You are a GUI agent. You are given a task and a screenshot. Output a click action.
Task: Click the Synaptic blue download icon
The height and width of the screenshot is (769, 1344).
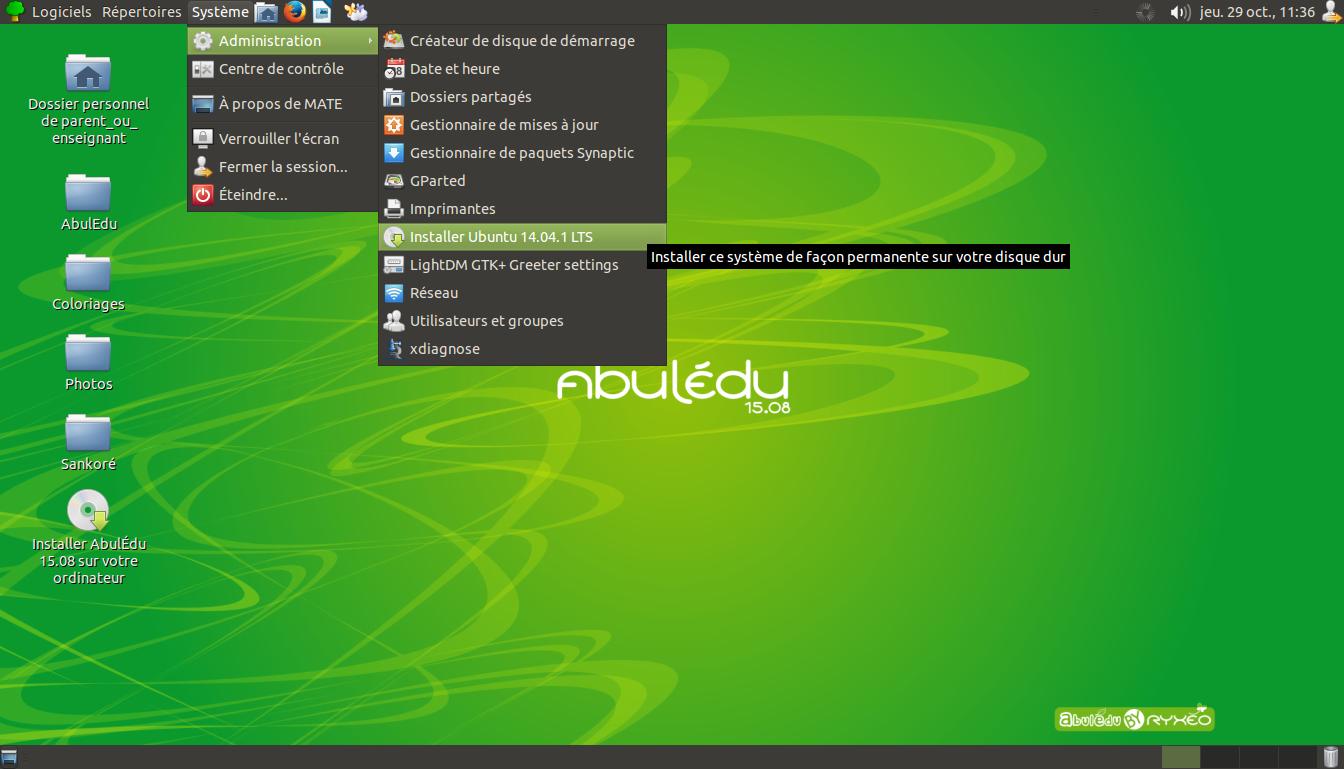point(394,153)
